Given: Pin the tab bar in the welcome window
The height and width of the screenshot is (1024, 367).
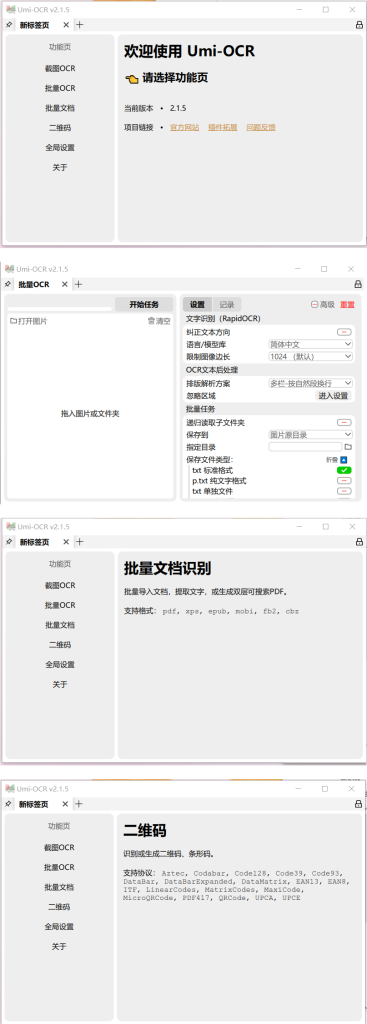Looking at the screenshot, I should [x=8, y=25].
